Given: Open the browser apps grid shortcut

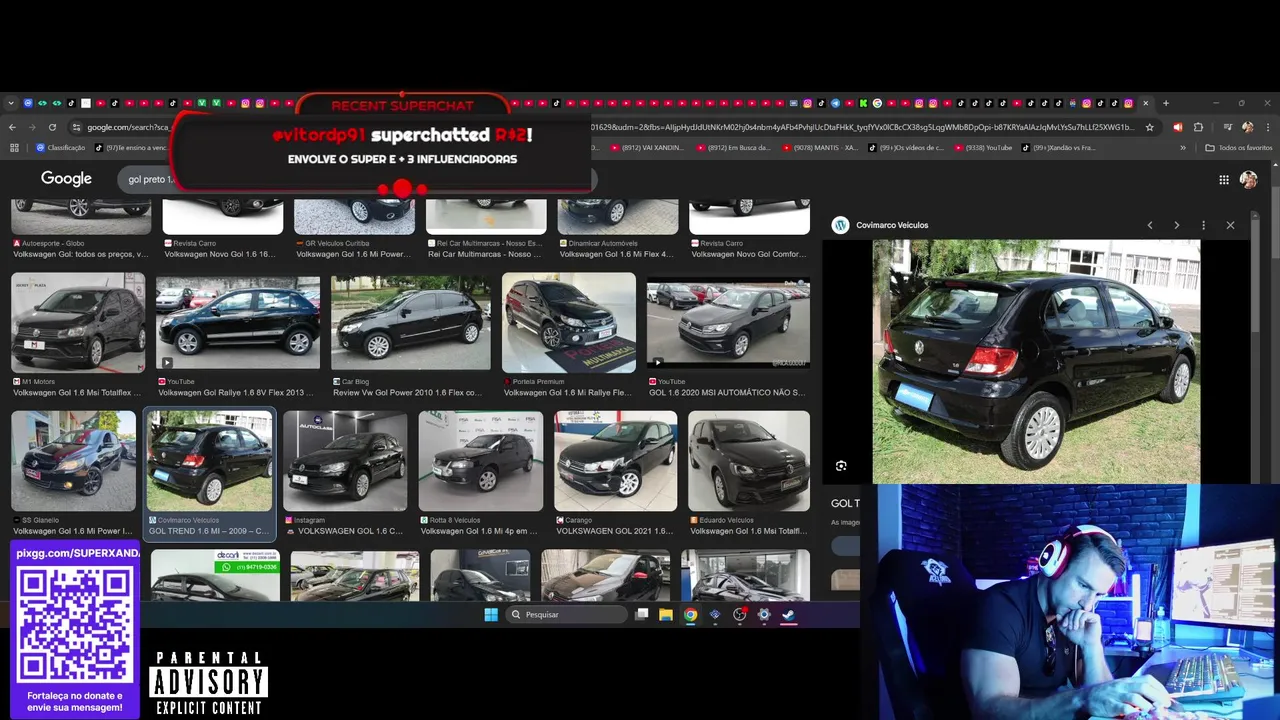Looking at the screenshot, I should [14, 148].
